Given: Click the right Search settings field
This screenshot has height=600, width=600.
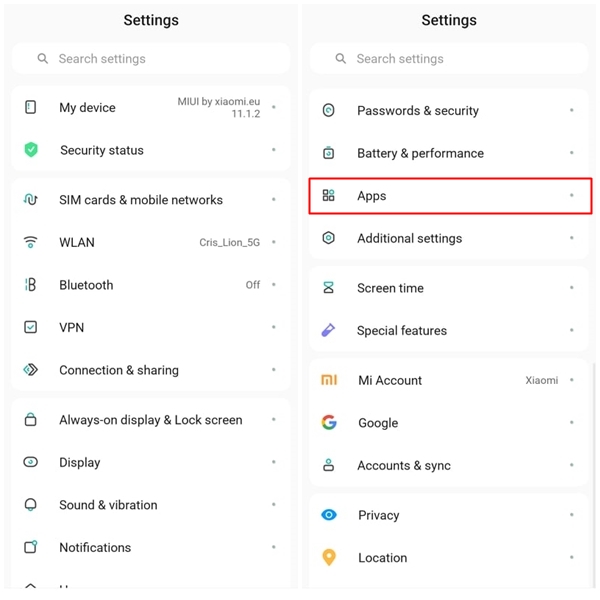Looking at the screenshot, I should [x=448, y=59].
